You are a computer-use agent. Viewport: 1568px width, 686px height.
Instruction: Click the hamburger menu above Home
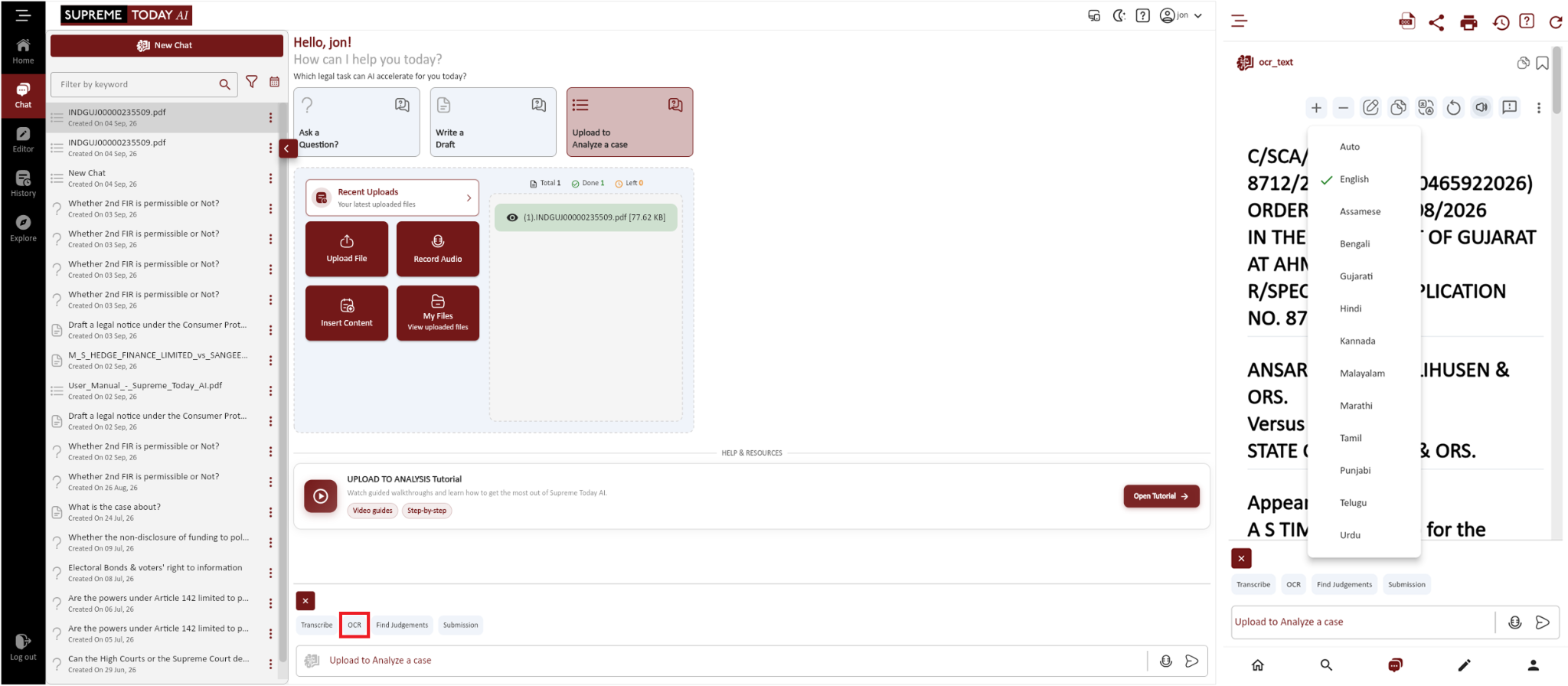pos(23,15)
